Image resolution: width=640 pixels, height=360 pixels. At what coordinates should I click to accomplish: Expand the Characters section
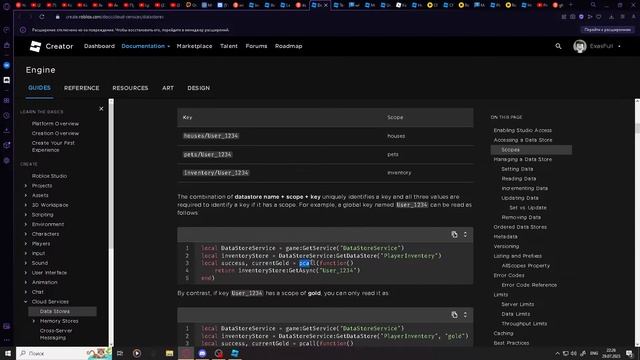click(26, 234)
